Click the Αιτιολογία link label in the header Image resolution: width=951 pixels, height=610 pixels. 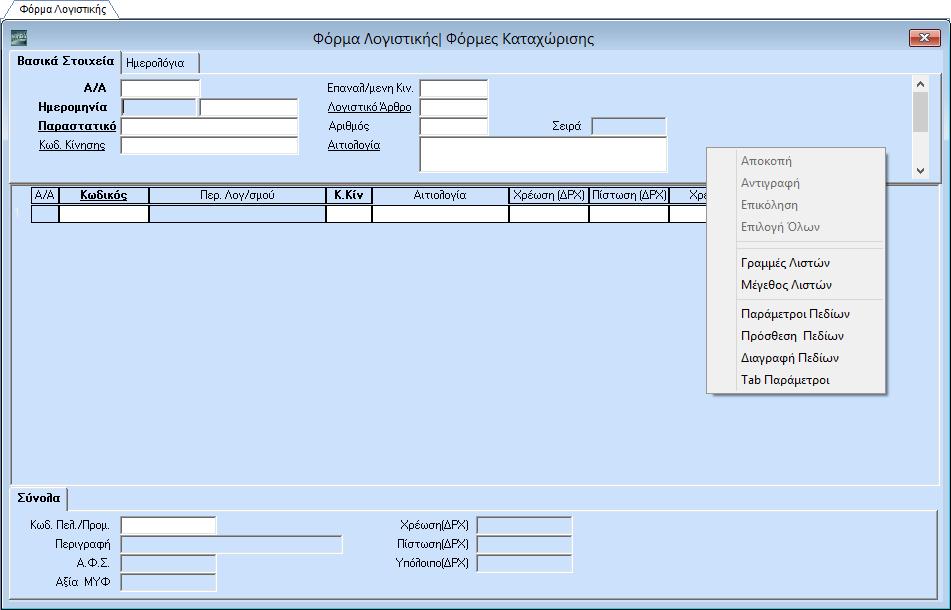[354, 145]
